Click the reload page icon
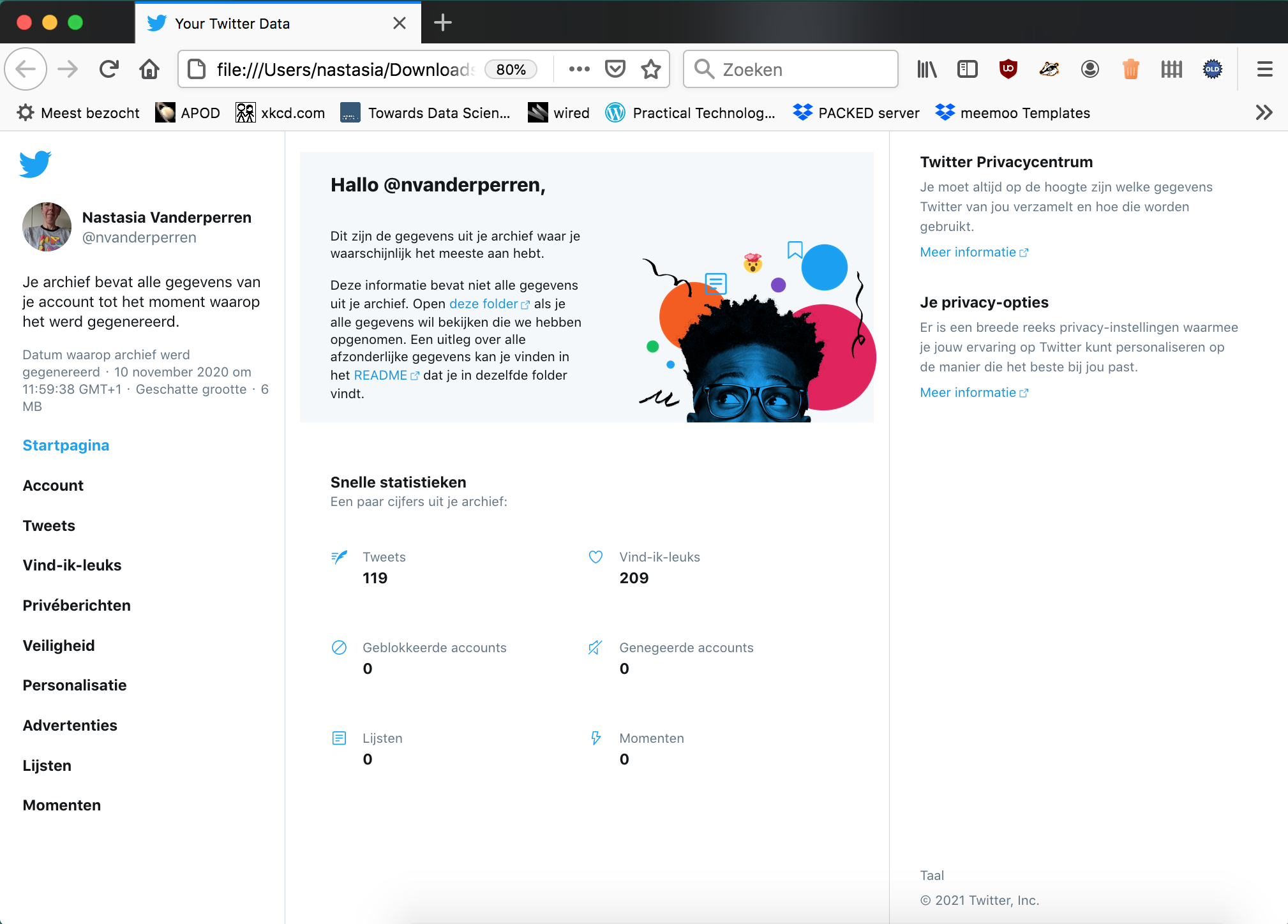The image size is (1288, 924). 109,69
